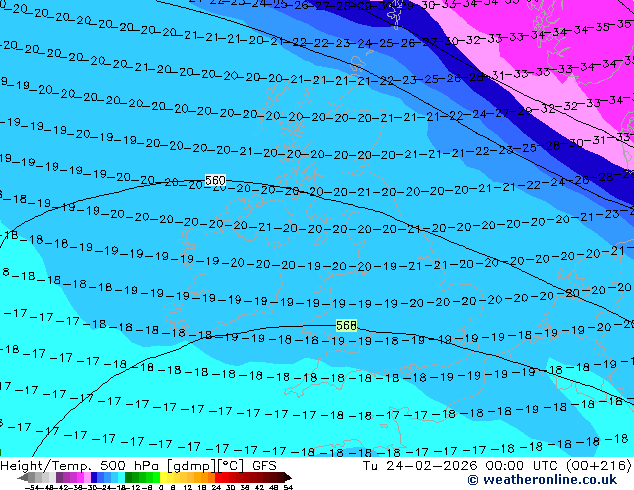The height and width of the screenshot is (490, 634).
Task: Click the 54 value on the legend scale
Action: pos(288,487)
